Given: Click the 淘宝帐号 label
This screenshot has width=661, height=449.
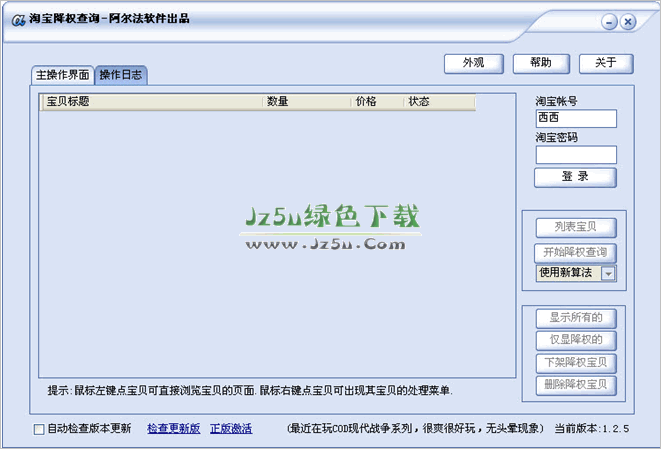Looking at the screenshot, I should point(556,101).
